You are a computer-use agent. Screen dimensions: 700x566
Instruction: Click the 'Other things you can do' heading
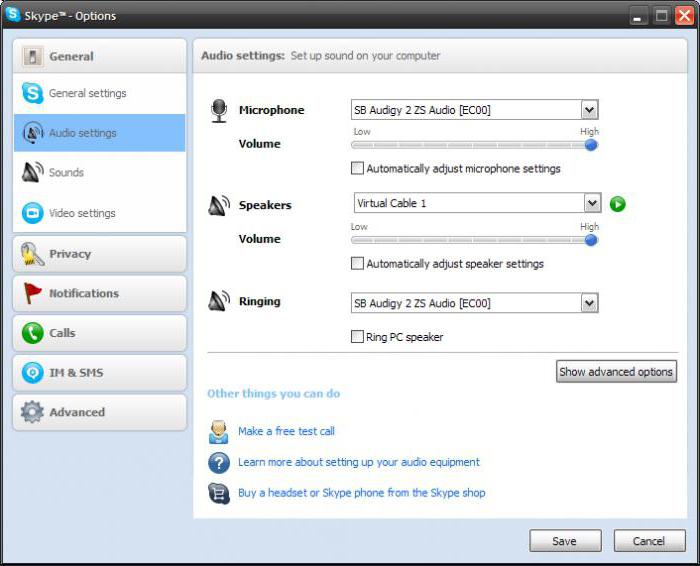click(274, 394)
